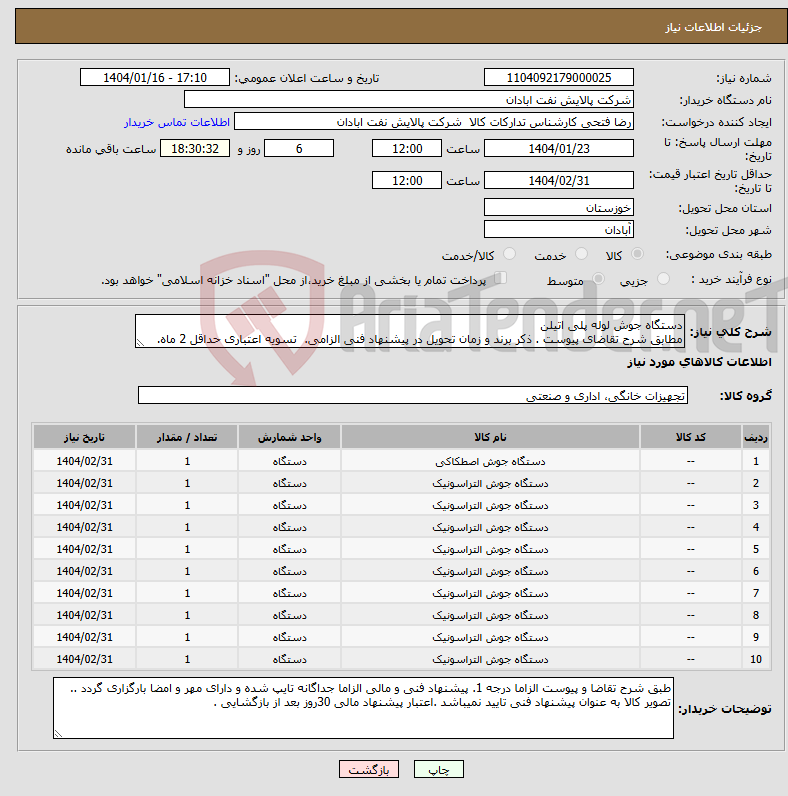This screenshot has width=788, height=796.
Task: Click item name in row 10
Action: (x=490, y=659)
